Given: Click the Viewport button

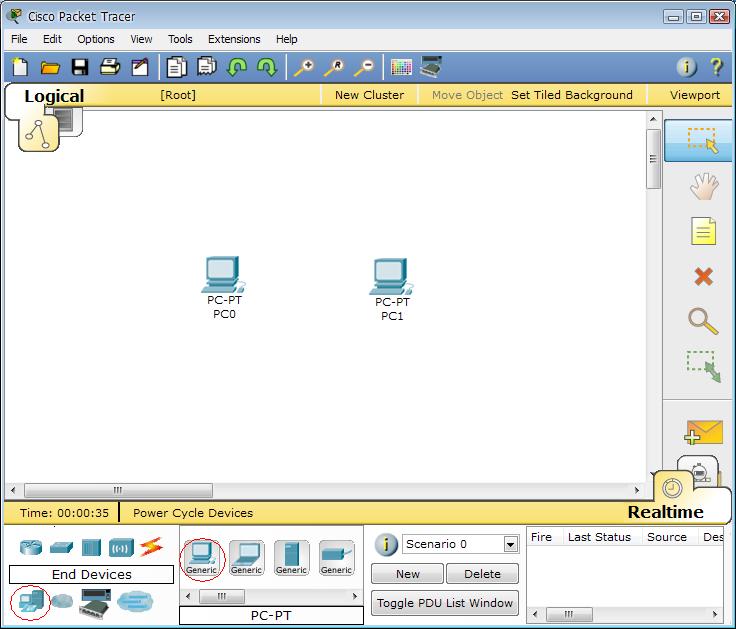Looking at the screenshot, I should [x=695, y=95].
